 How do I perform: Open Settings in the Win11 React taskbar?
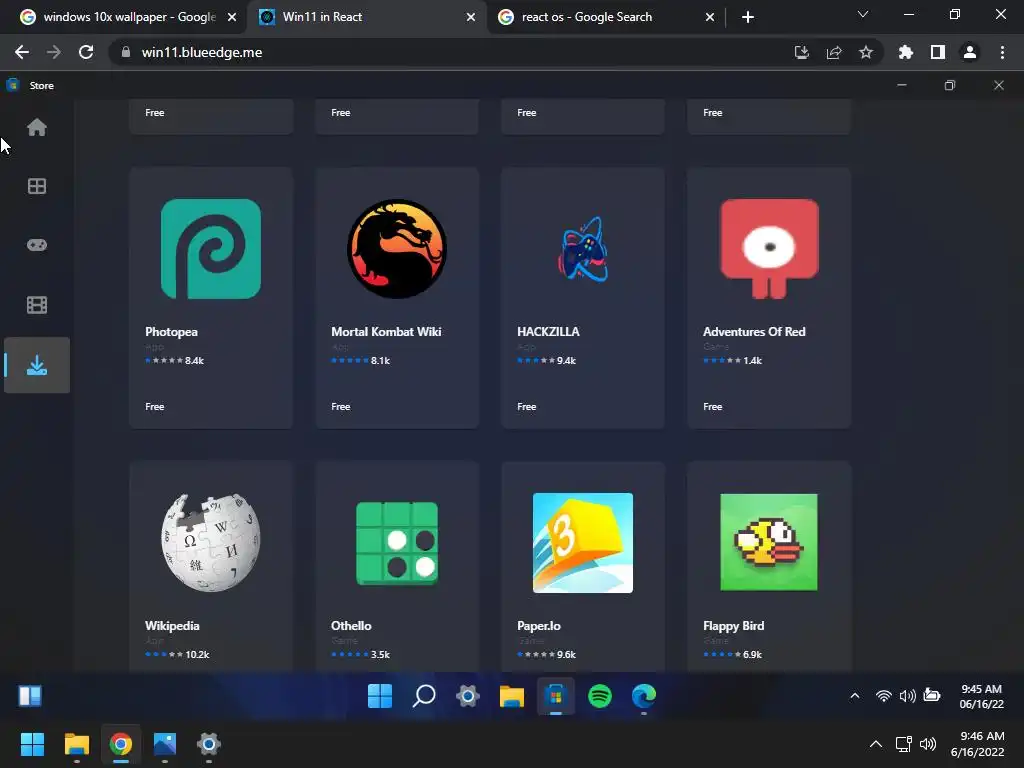[468, 696]
